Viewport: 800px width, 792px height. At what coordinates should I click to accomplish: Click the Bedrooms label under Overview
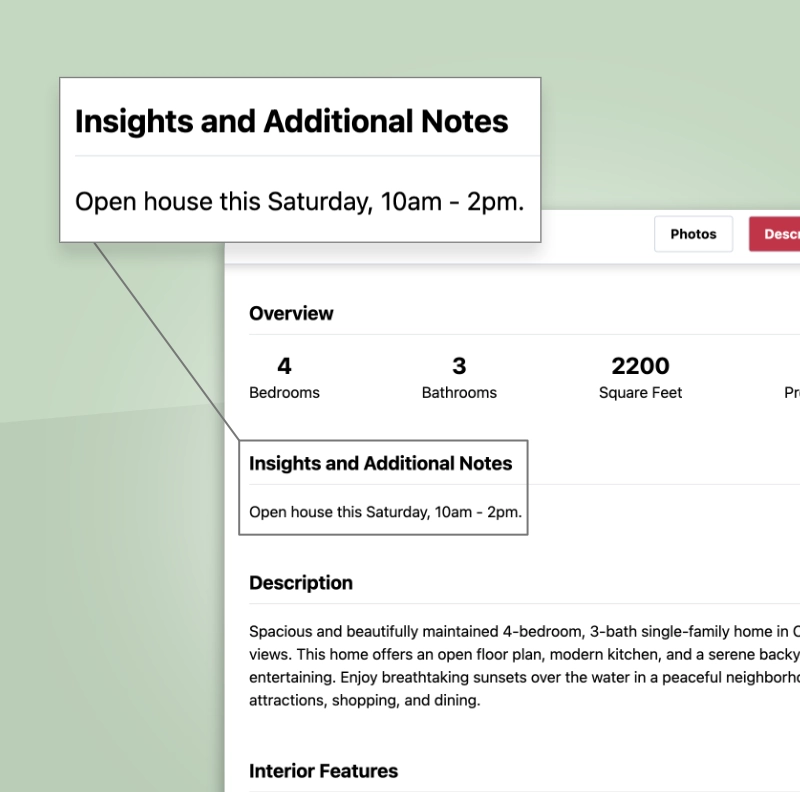pos(284,393)
